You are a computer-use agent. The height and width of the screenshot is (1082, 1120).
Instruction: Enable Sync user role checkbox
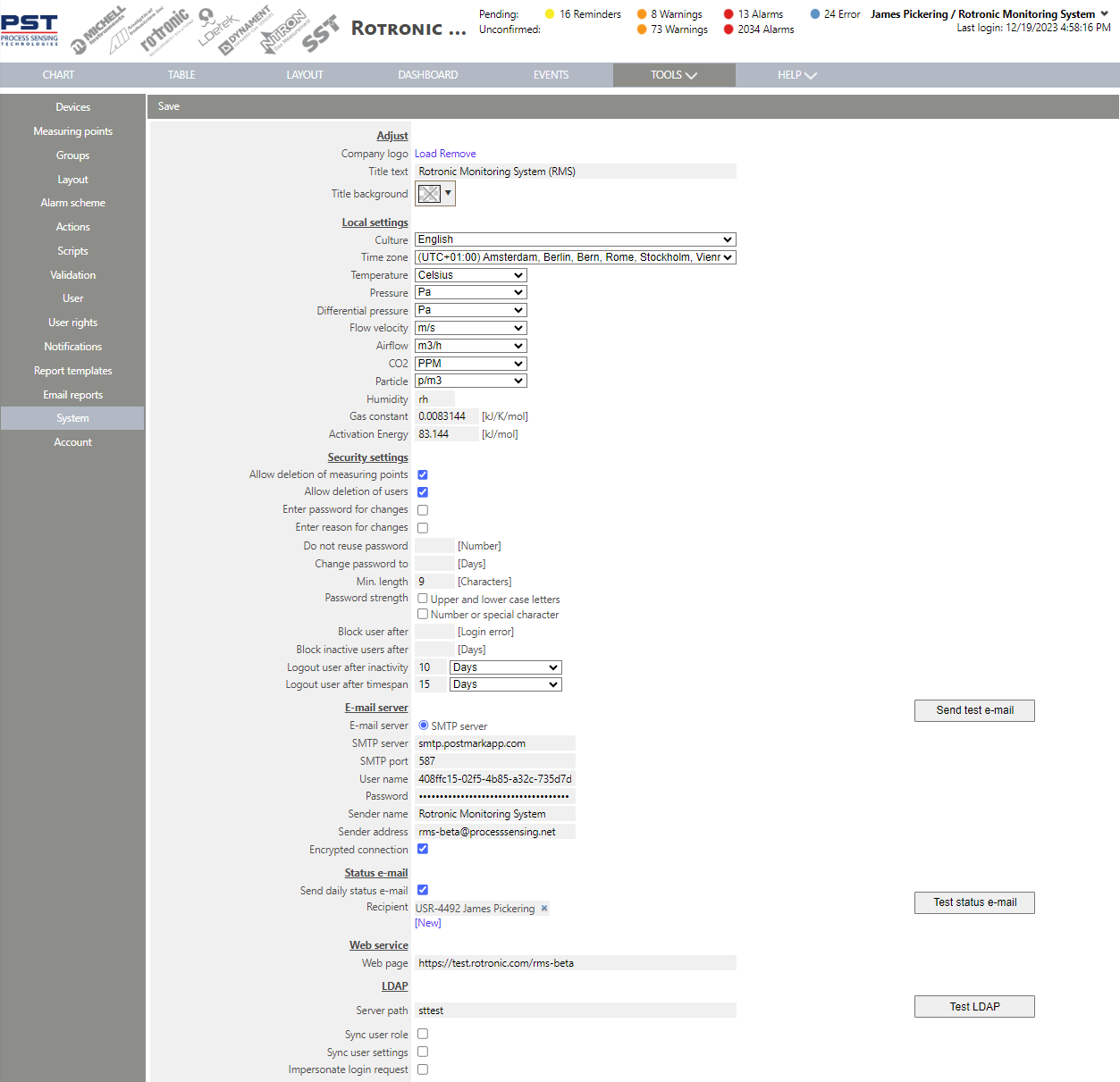pyautogui.click(x=423, y=1034)
